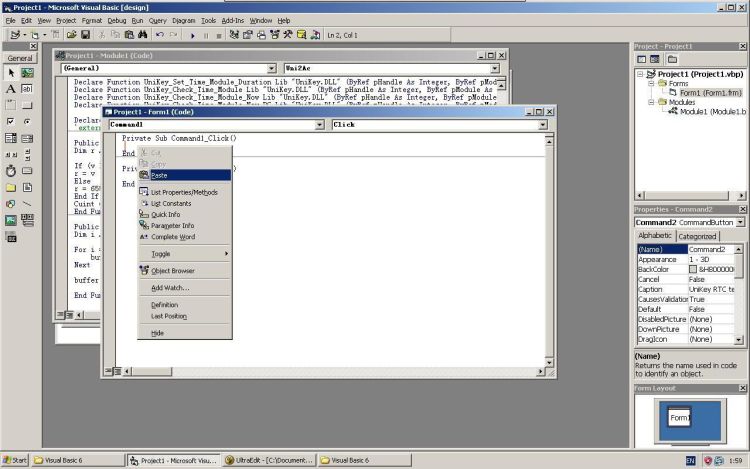The height and width of the screenshot is (469, 750).
Task: Open the Toolbox toolbar icon
Action: click(288, 35)
